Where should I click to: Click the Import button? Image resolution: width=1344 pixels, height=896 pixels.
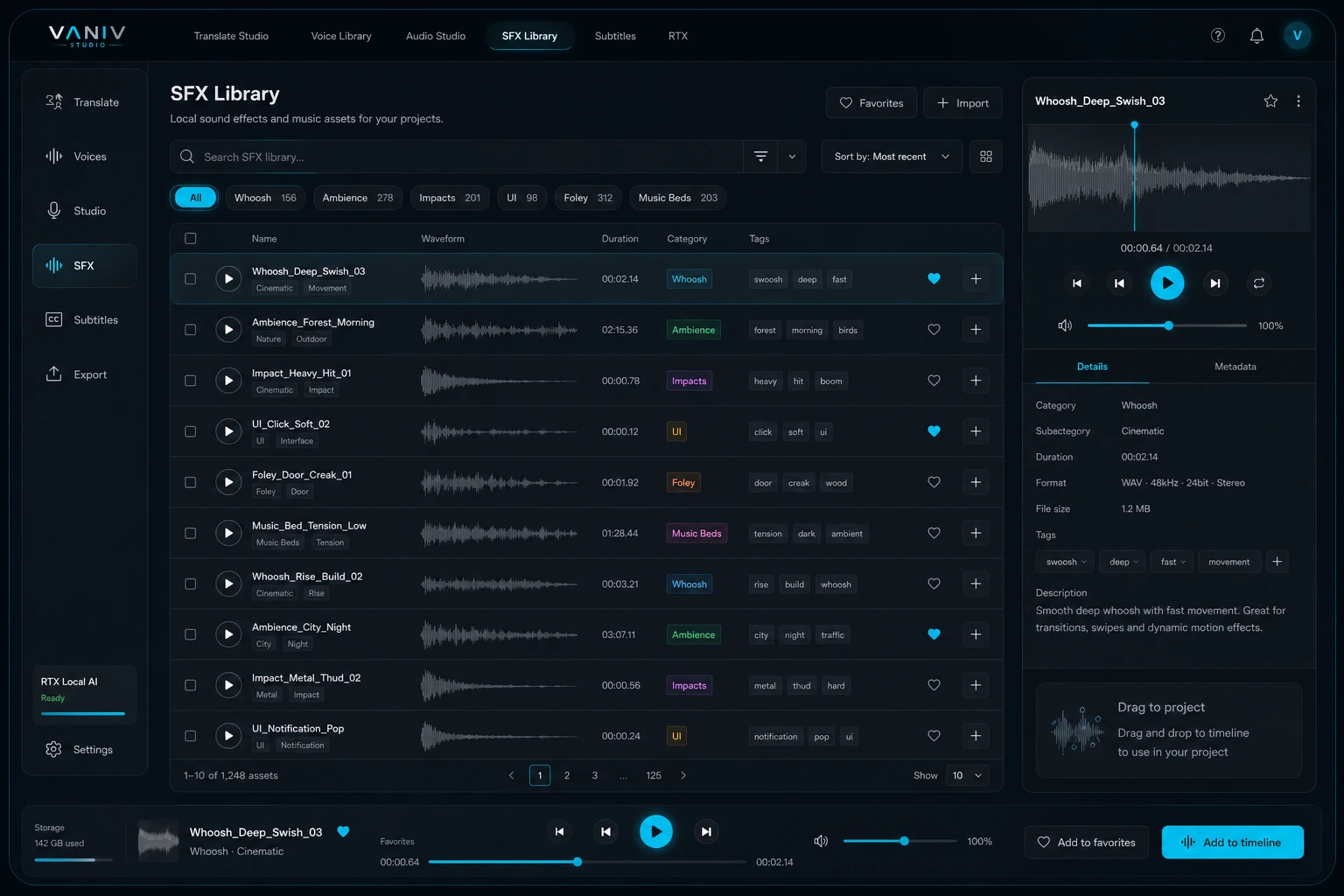click(x=962, y=102)
